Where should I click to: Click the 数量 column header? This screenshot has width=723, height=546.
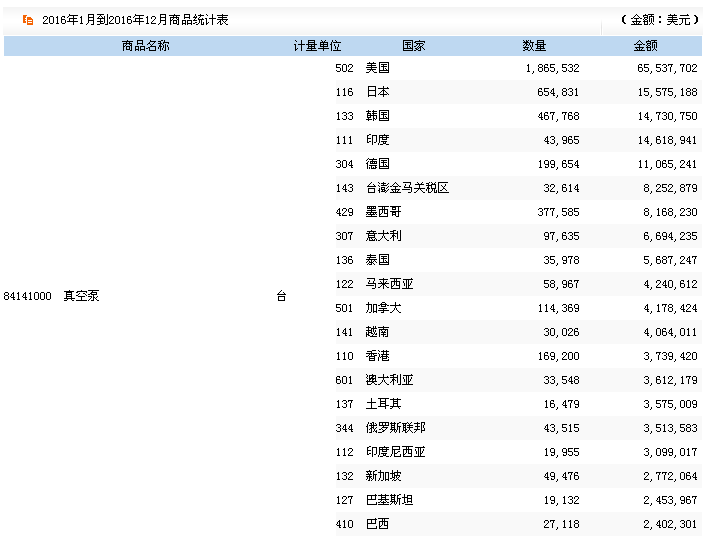534,46
